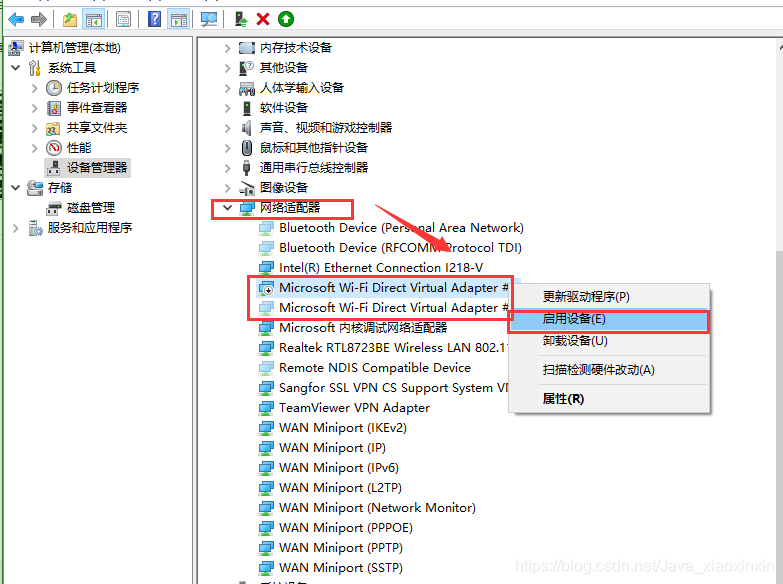The width and height of the screenshot is (783, 584).
Task: Choose 属性(R) from context menu
Action: (x=609, y=399)
